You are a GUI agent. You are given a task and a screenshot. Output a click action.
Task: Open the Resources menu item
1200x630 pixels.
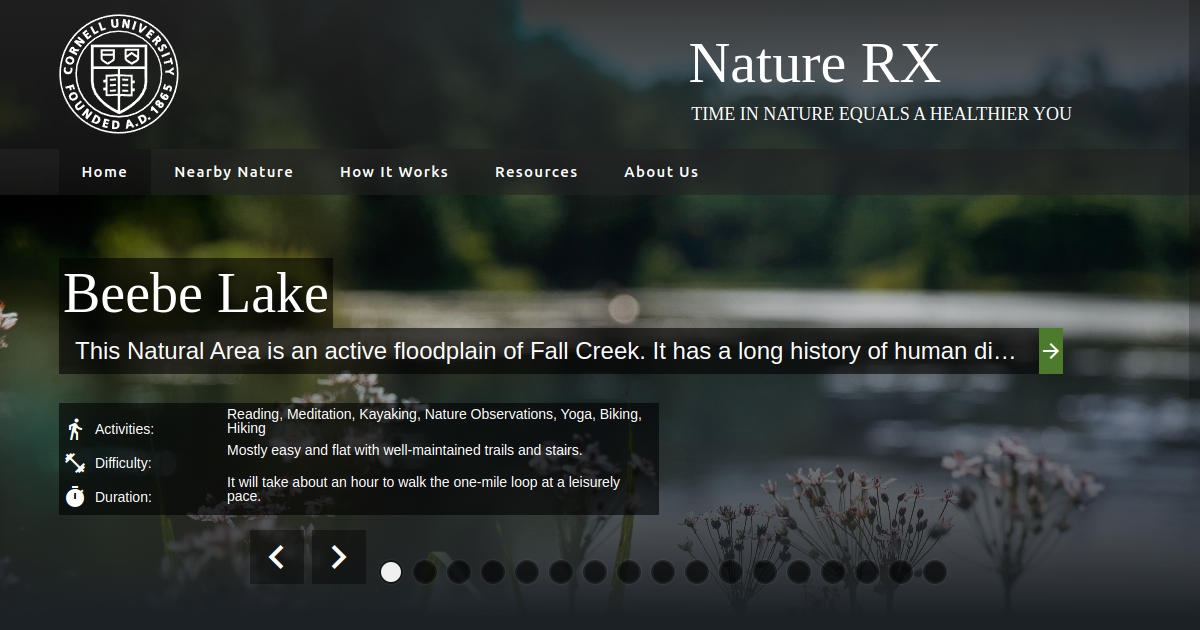tap(536, 172)
